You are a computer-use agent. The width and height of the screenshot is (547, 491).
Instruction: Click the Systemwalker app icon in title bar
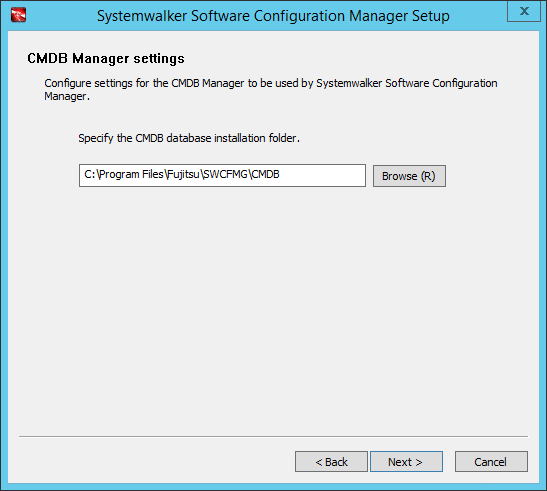[x=18, y=15]
